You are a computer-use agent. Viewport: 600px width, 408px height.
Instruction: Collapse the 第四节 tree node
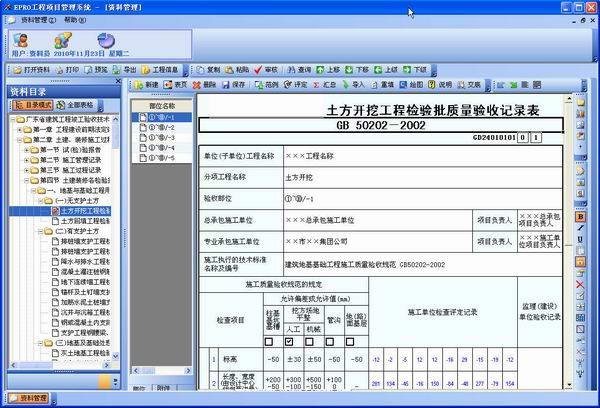point(26,180)
